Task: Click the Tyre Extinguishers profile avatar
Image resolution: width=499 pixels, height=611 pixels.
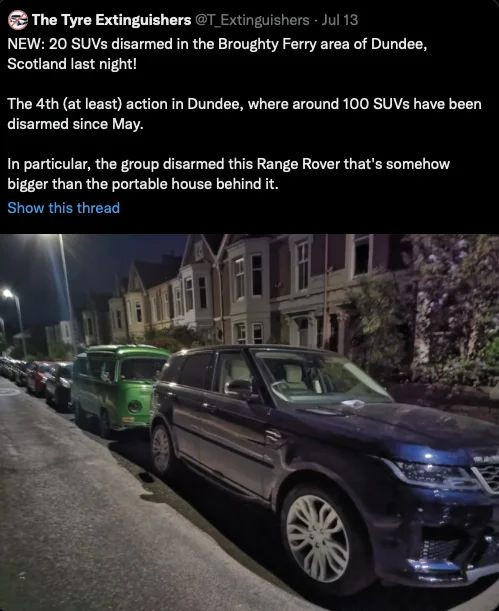Action: coord(18,20)
